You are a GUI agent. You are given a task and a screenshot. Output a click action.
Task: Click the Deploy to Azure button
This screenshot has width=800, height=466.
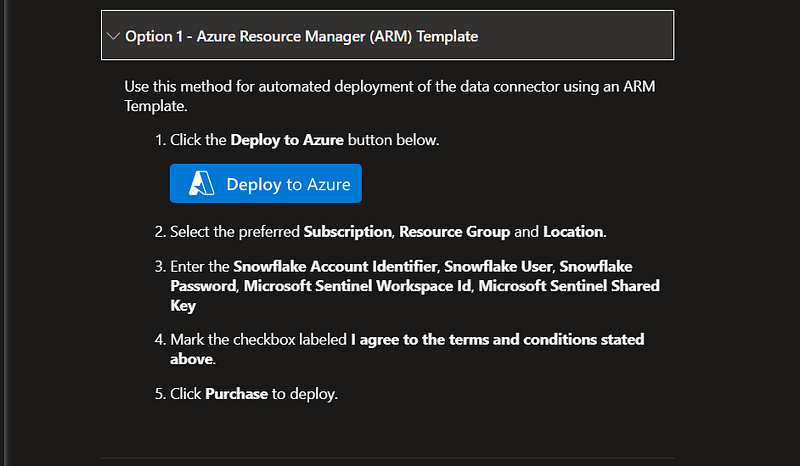266,183
